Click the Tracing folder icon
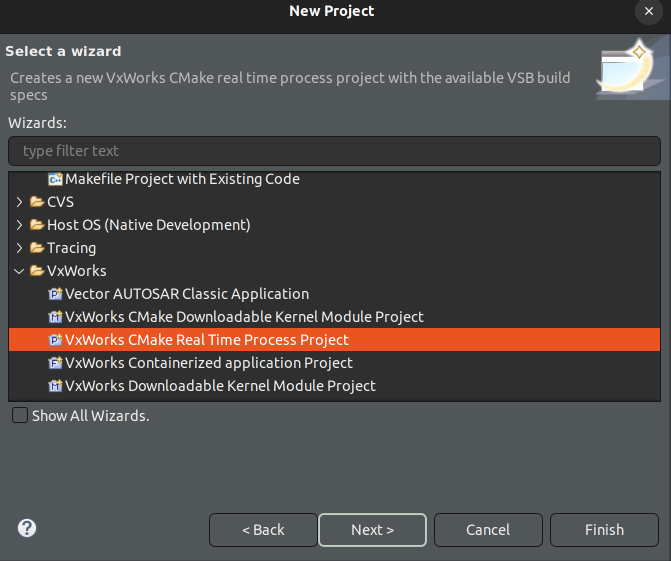This screenshot has width=671, height=561. coord(37,248)
